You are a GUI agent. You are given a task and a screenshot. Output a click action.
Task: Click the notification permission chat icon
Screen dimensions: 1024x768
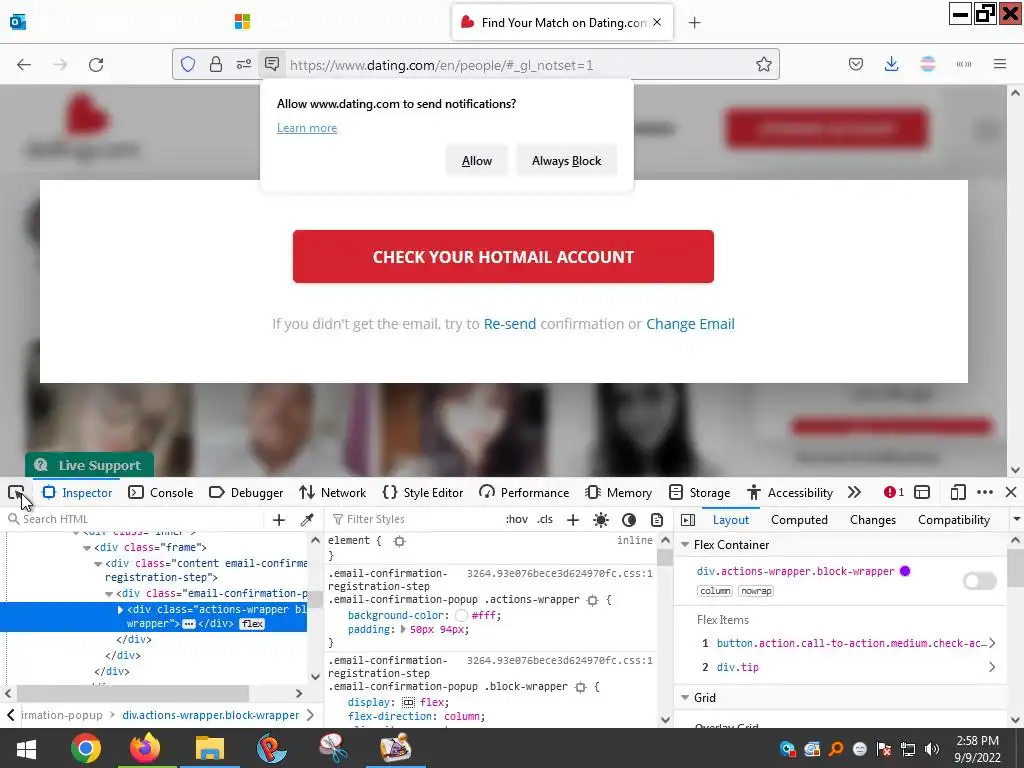pos(272,64)
